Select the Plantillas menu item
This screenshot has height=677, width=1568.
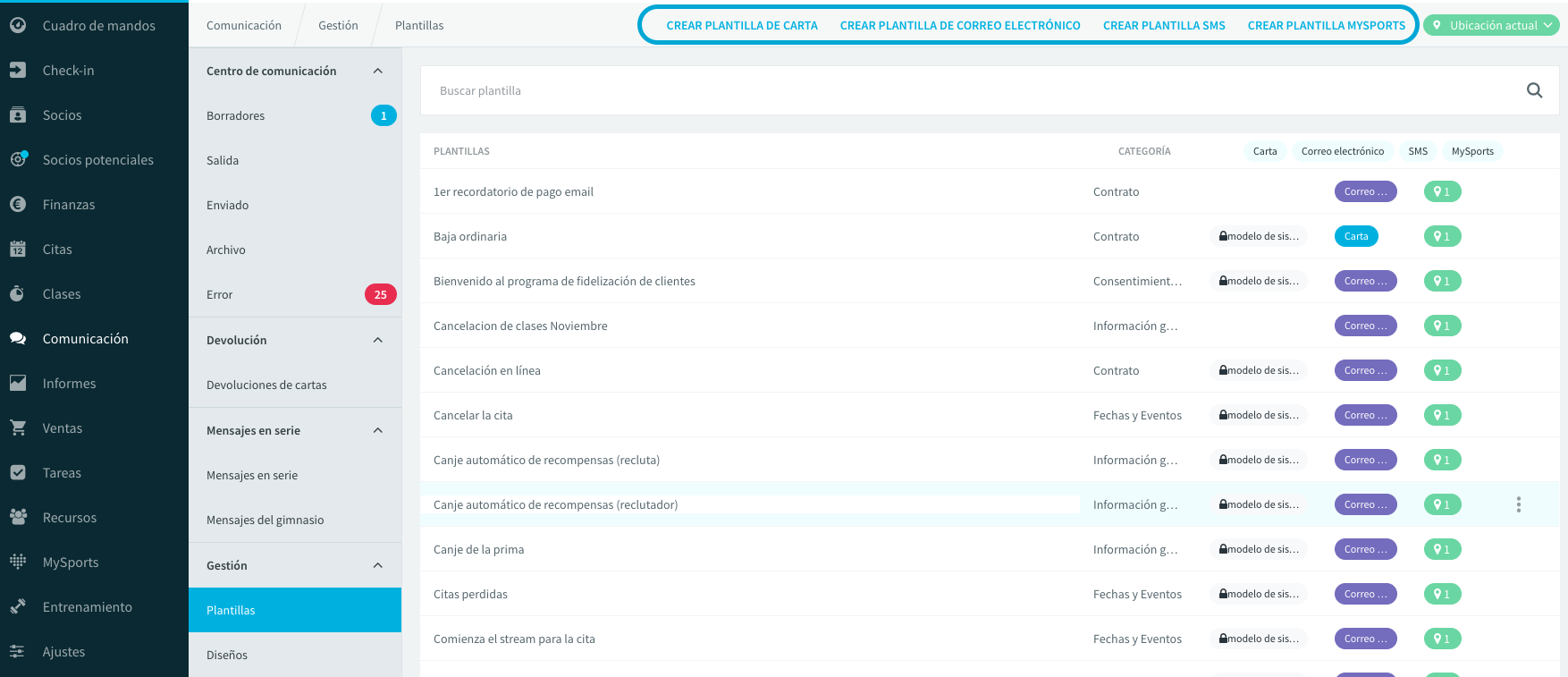pos(295,610)
